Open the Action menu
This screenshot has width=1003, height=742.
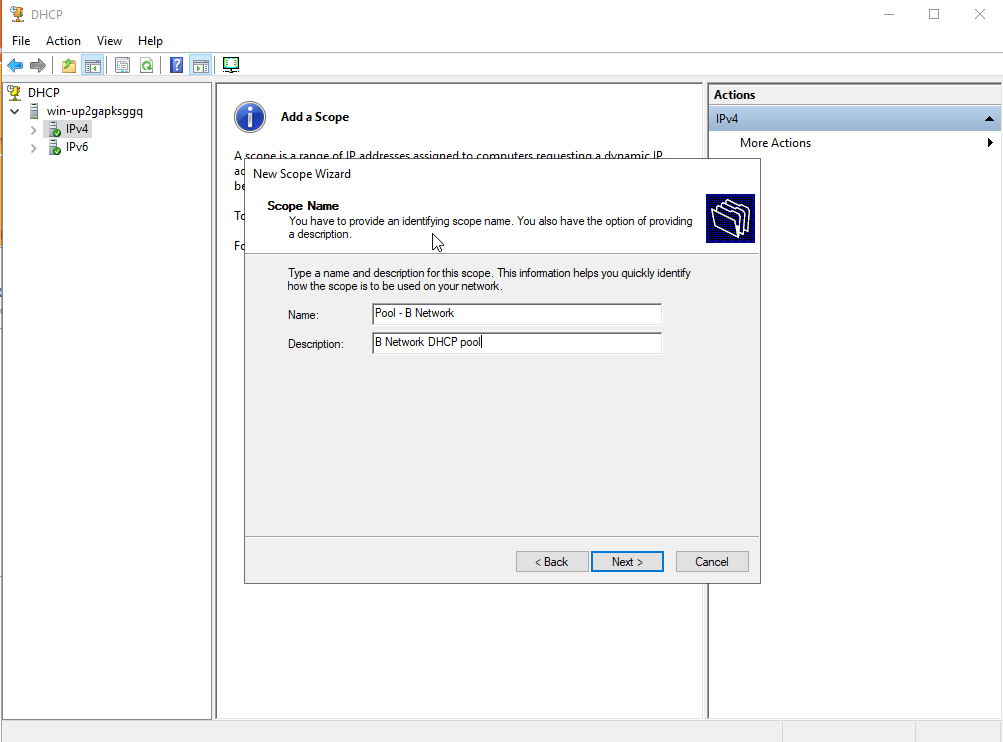[63, 41]
